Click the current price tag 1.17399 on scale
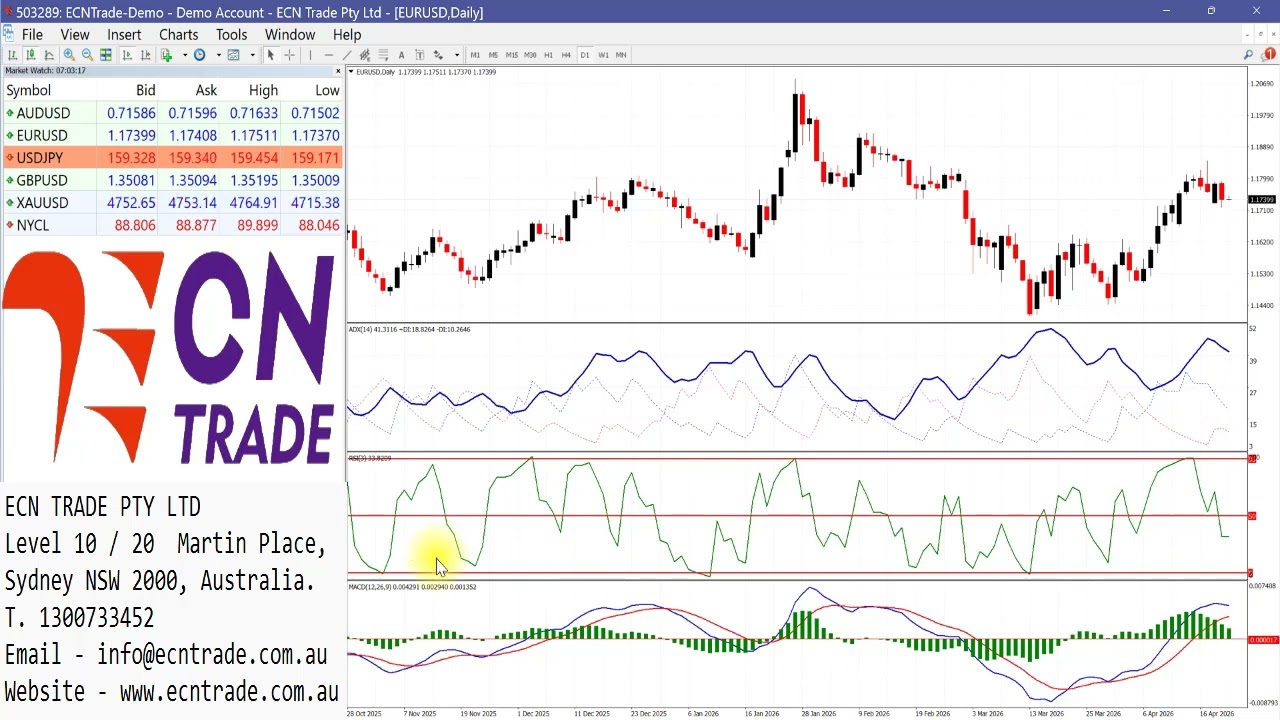Screen dimensions: 1280x720 pyautogui.click(x=1262, y=200)
